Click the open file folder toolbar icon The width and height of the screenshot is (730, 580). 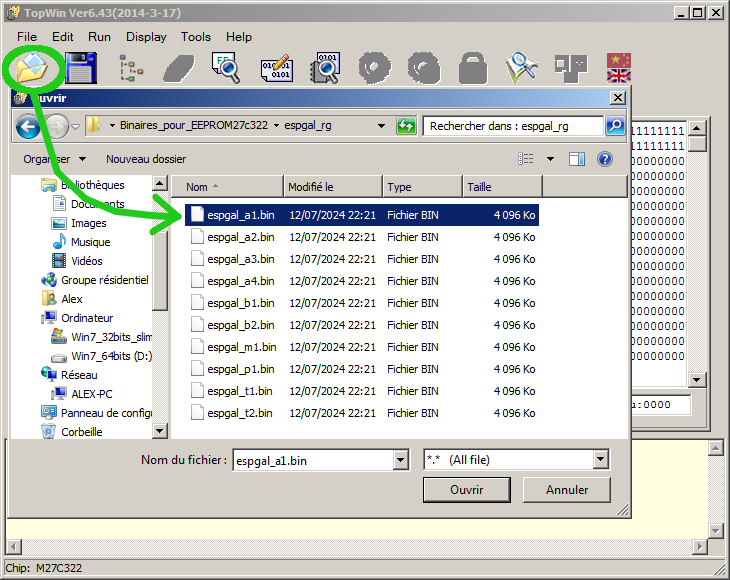[31, 69]
